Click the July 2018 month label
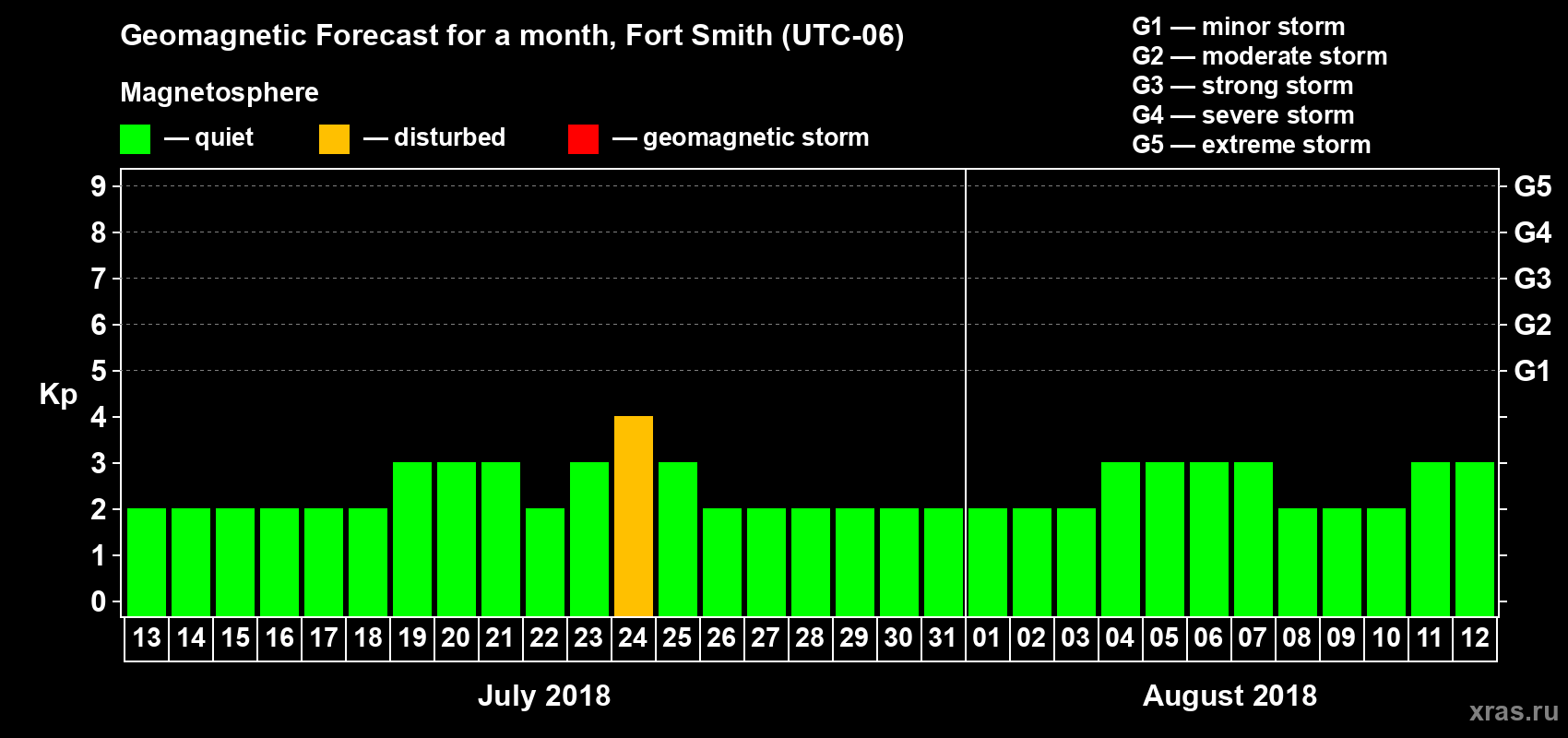Image resolution: width=1568 pixels, height=738 pixels. [544, 696]
